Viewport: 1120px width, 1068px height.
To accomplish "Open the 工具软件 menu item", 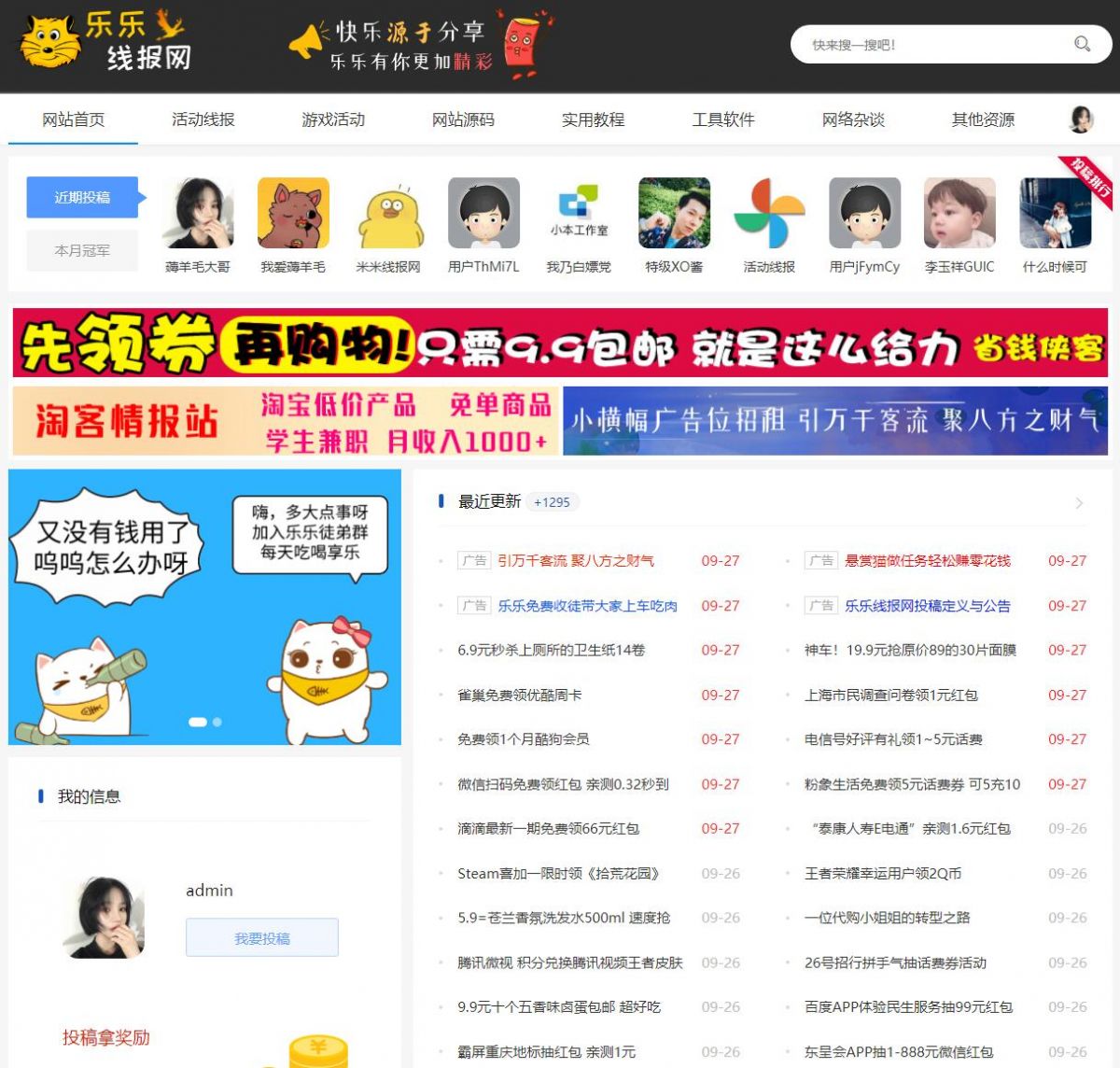I will click(x=725, y=119).
